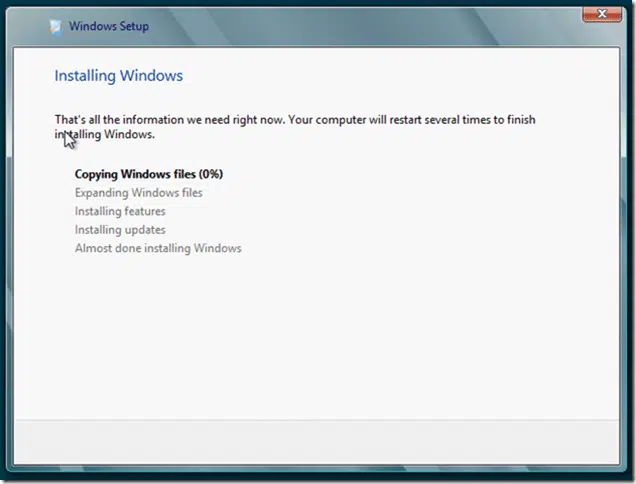Click the 'Windows Setup' title text
Image resolution: width=636 pixels, height=484 pixels.
[109, 26]
